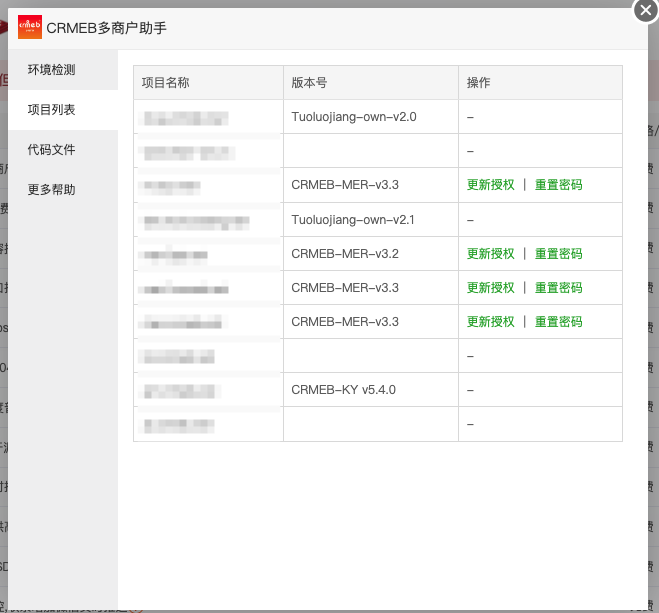Click the blurred project name beside Tuoluojiang-own-v2.0

[x=186, y=118]
